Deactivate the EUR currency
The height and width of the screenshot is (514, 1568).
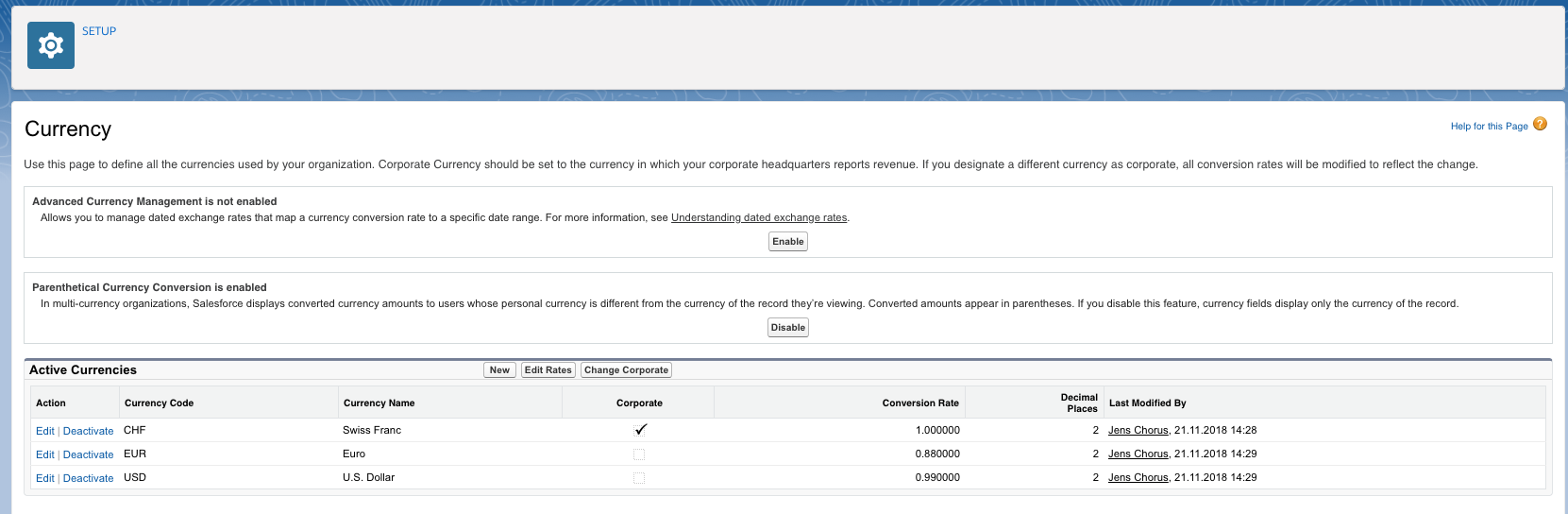coord(88,454)
